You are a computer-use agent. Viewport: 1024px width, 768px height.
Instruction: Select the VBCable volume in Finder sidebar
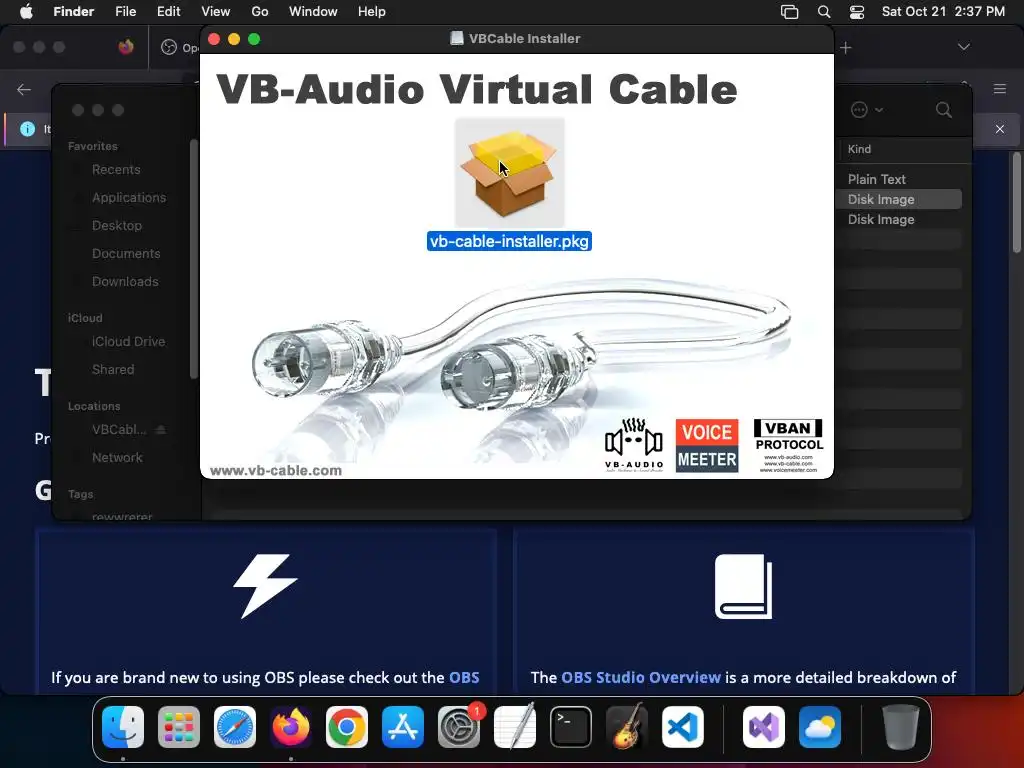tap(119, 430)
